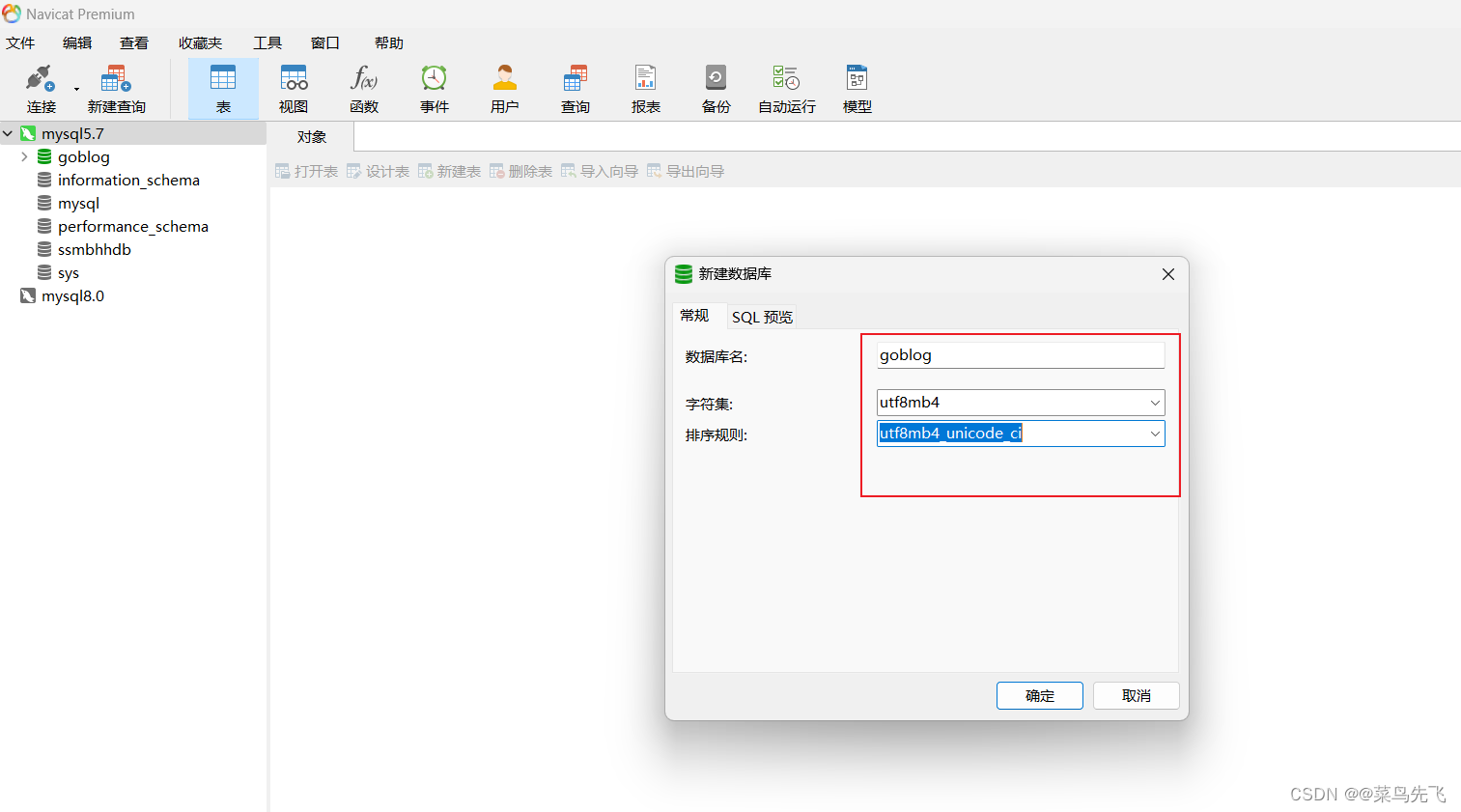
Task: Open the 事件 events toolbar icon
Action: [435, 89]
